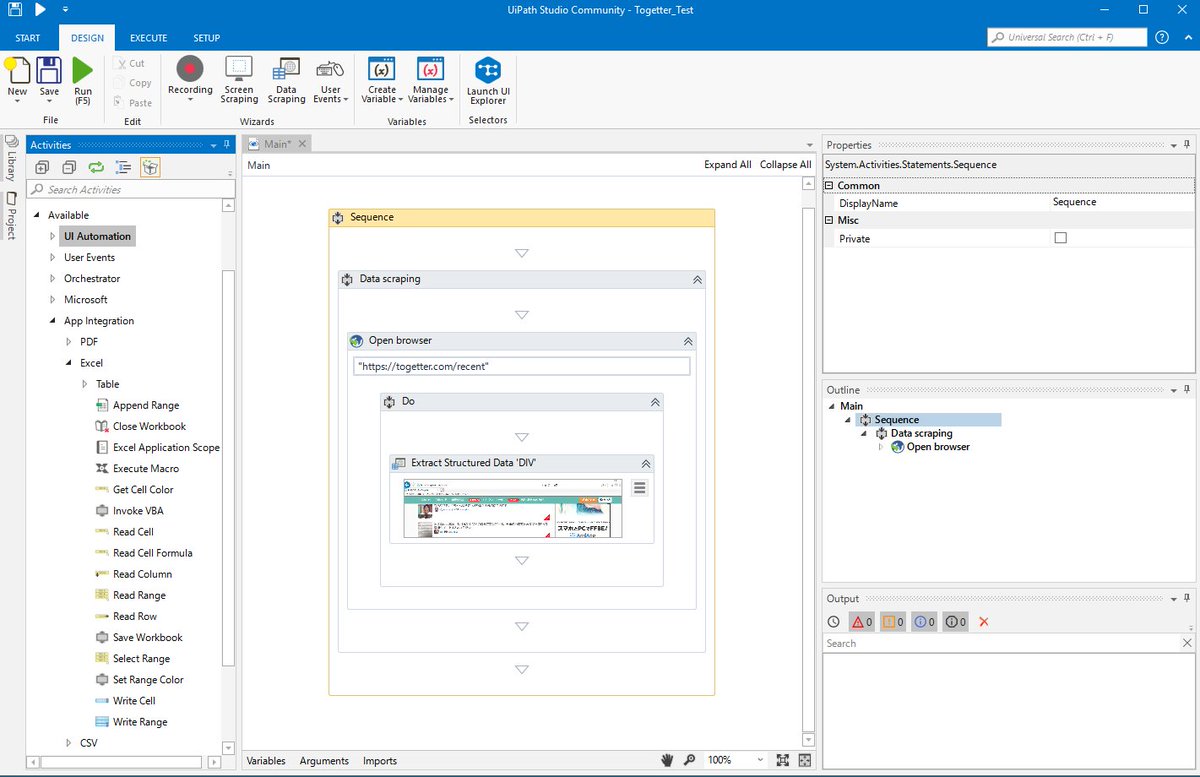Open the Arguments panel tab
This screenshot has height=777, width=1200.
(324, 761)
